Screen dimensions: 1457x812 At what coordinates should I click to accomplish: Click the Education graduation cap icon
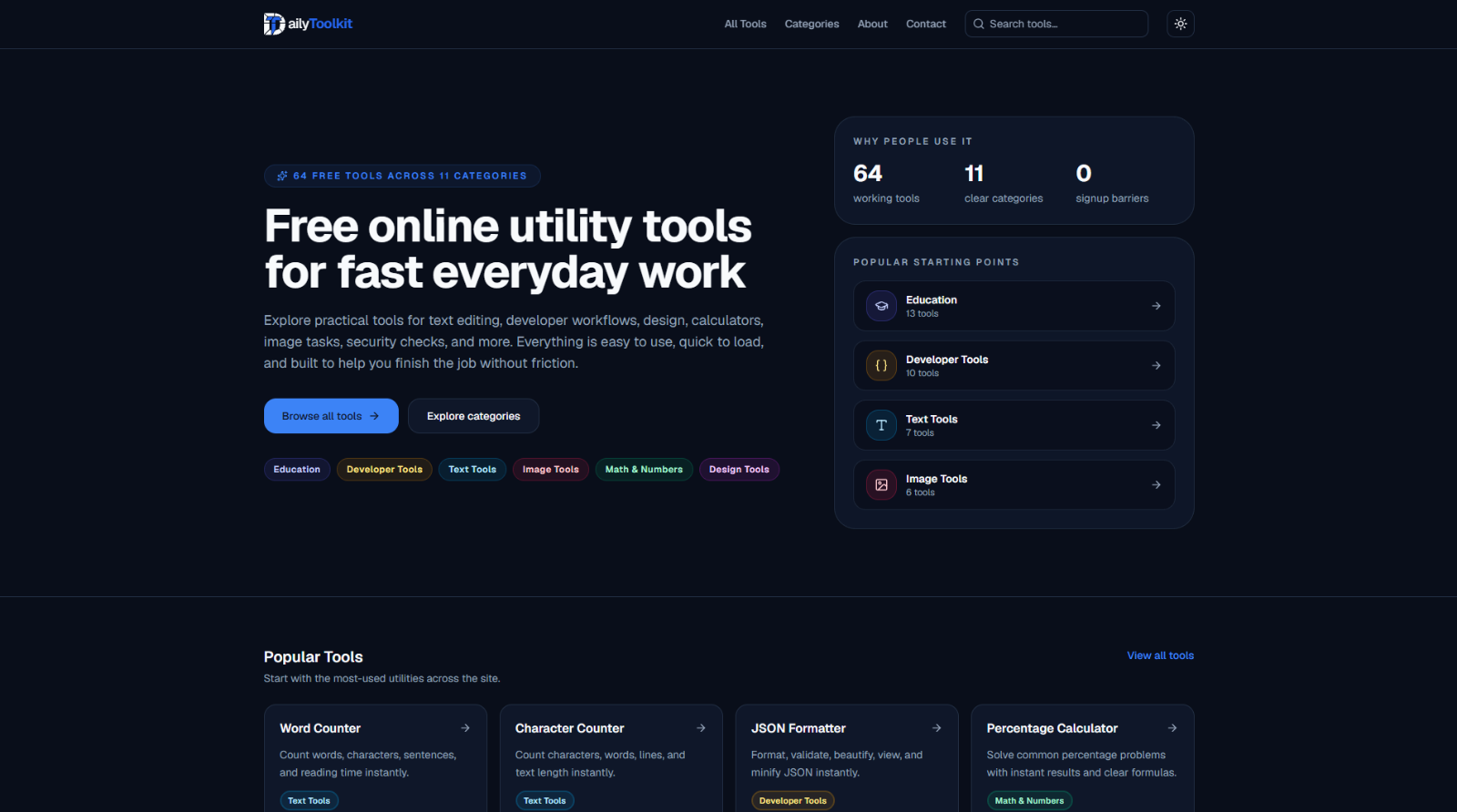point(881,306)
